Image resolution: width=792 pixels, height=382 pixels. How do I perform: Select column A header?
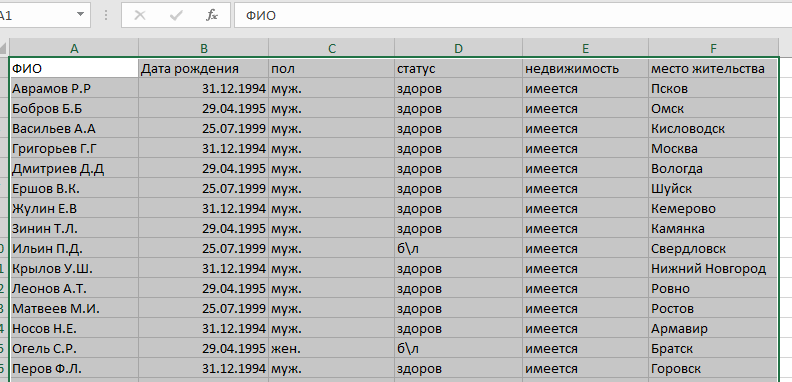click(x=74, y=49)
